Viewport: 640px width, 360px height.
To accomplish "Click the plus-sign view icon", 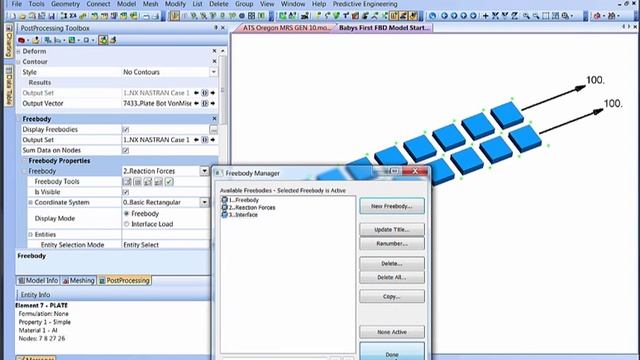I will click(485, 16).
